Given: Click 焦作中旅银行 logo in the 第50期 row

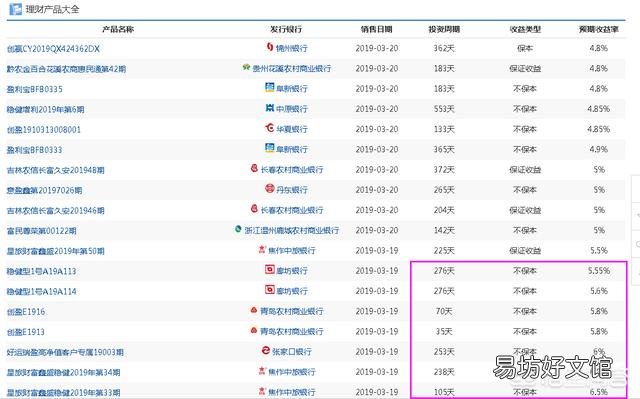Looking at the screenshot, I should pos(262,249).
